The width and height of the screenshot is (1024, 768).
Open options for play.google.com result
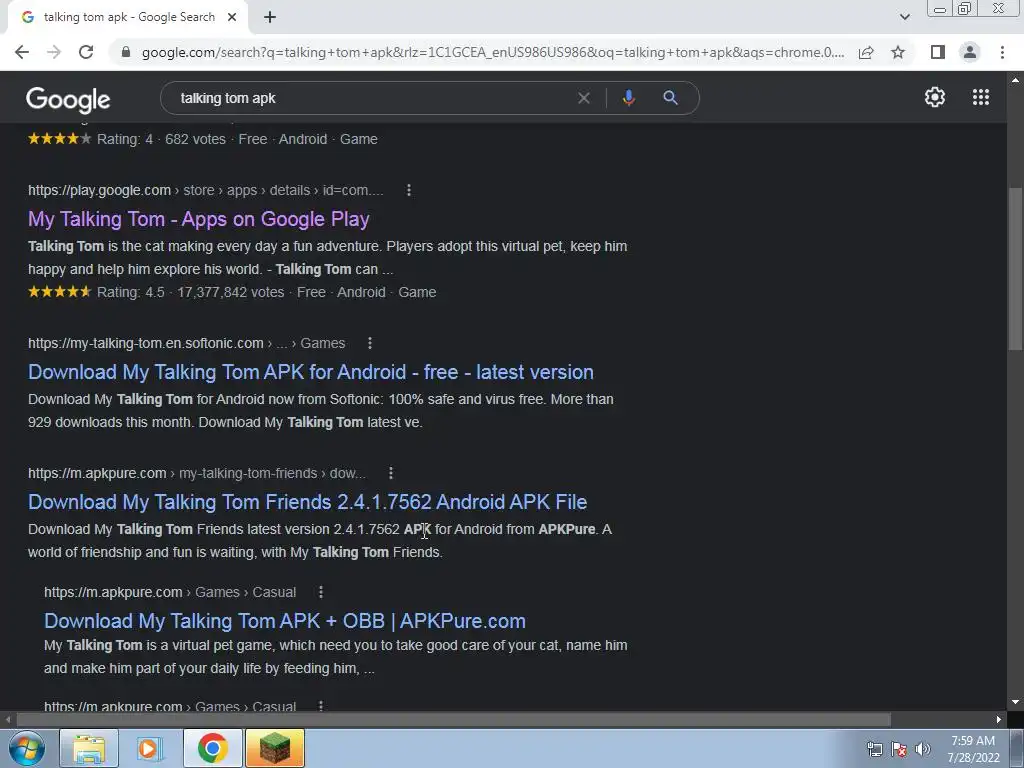click(409, 190)
